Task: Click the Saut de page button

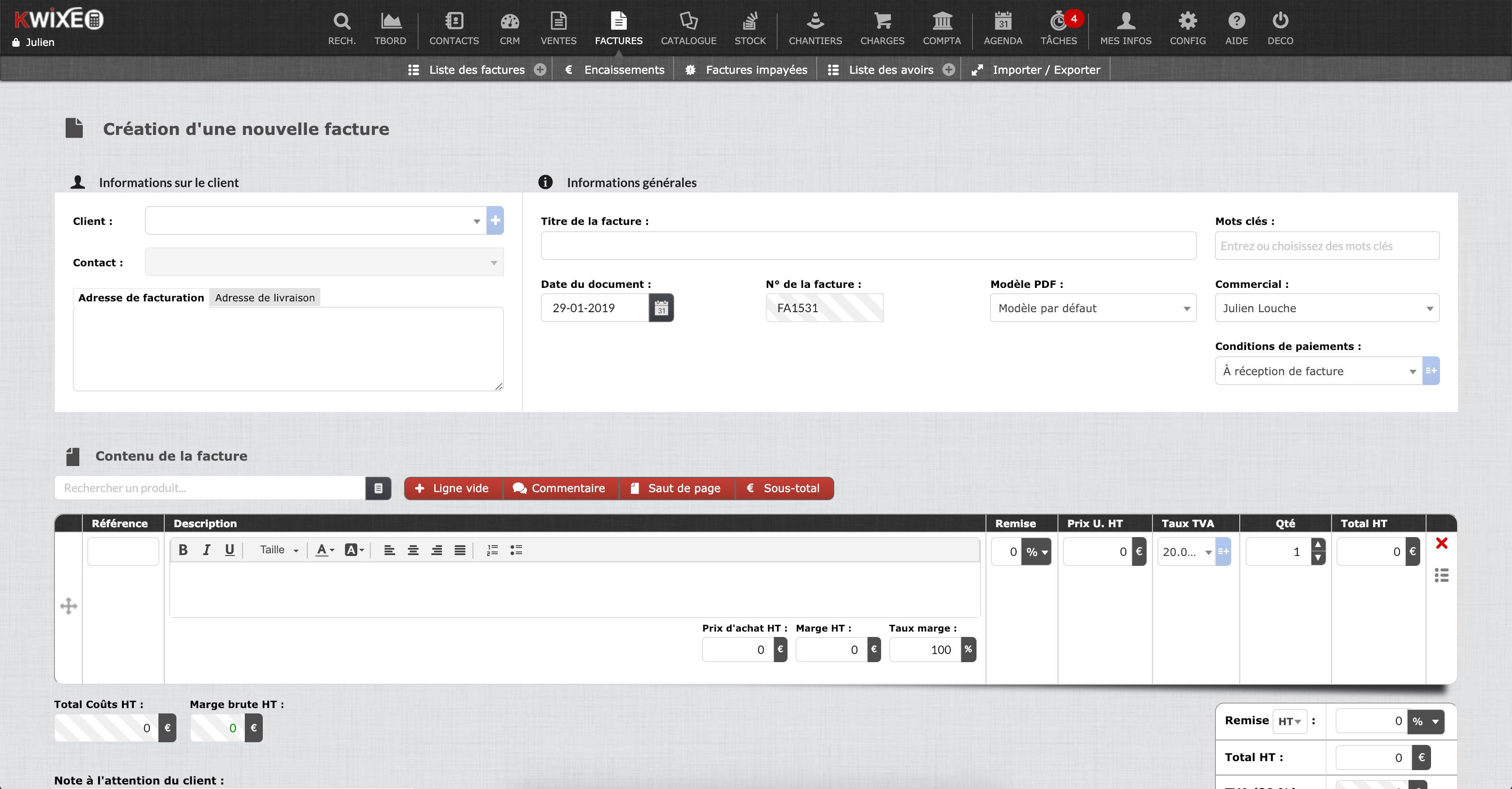Action: click(x=677, y=488)
